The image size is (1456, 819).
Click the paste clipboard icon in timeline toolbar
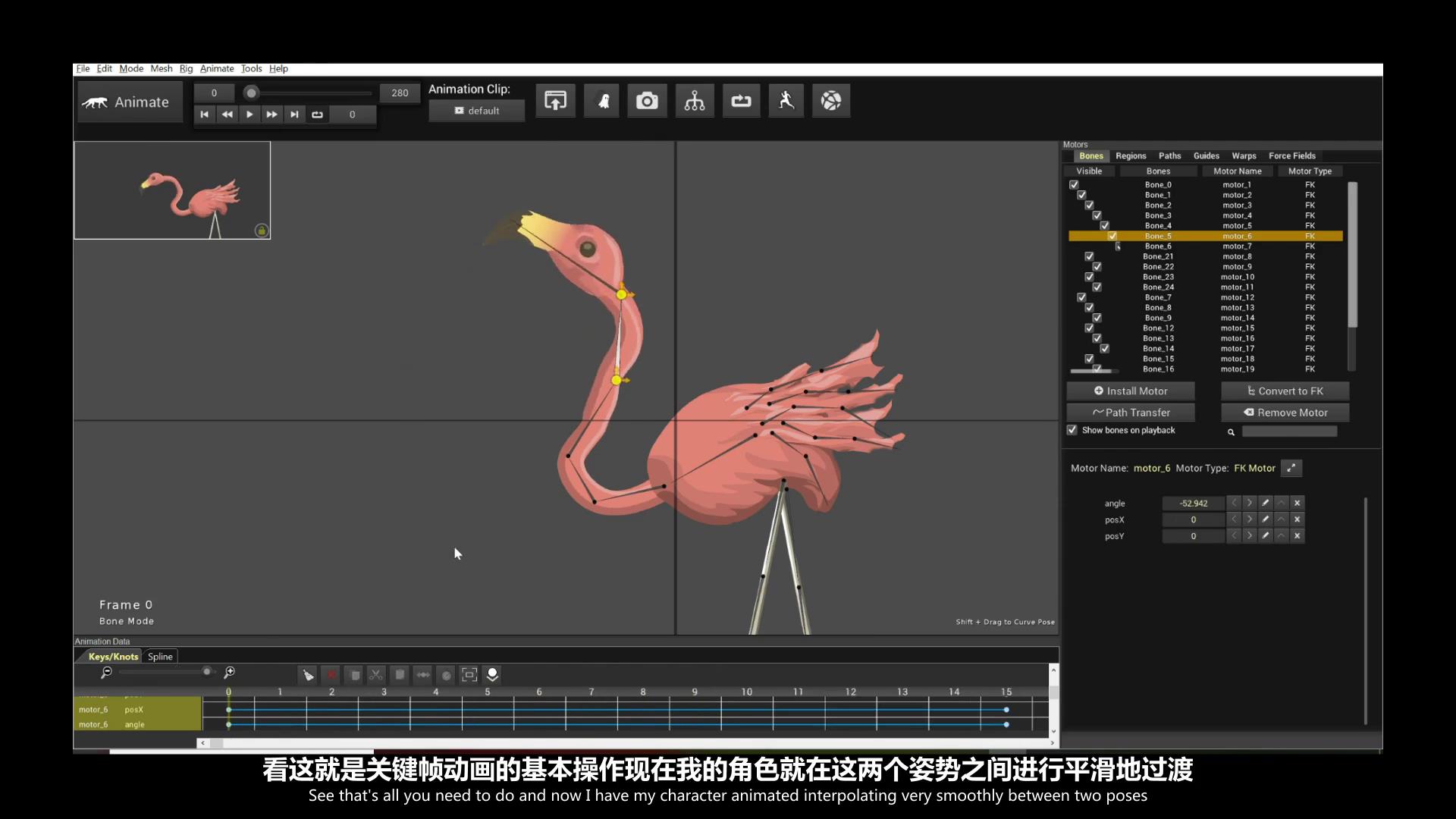(400, 675)
